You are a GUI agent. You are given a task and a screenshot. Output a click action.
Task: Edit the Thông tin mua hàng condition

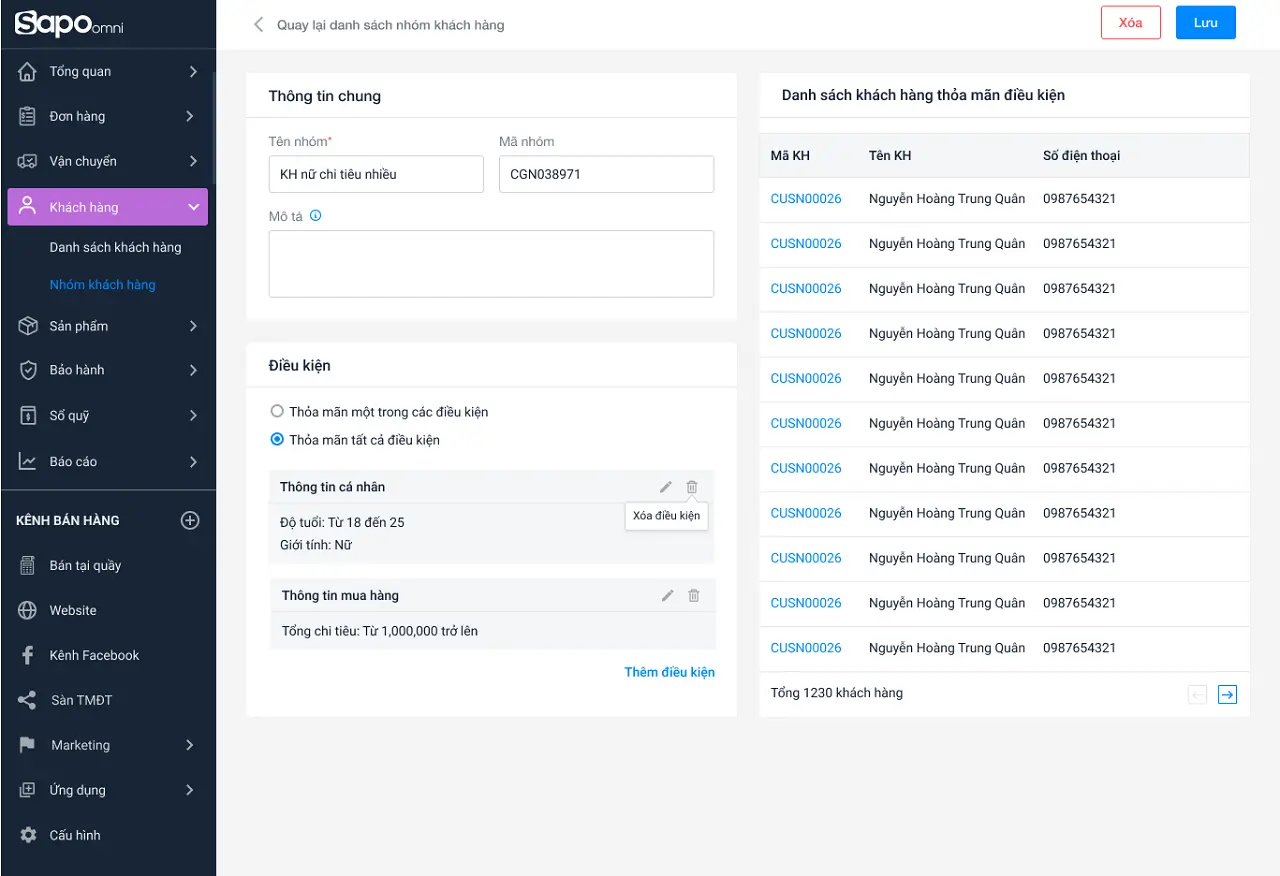coord(668,596)
